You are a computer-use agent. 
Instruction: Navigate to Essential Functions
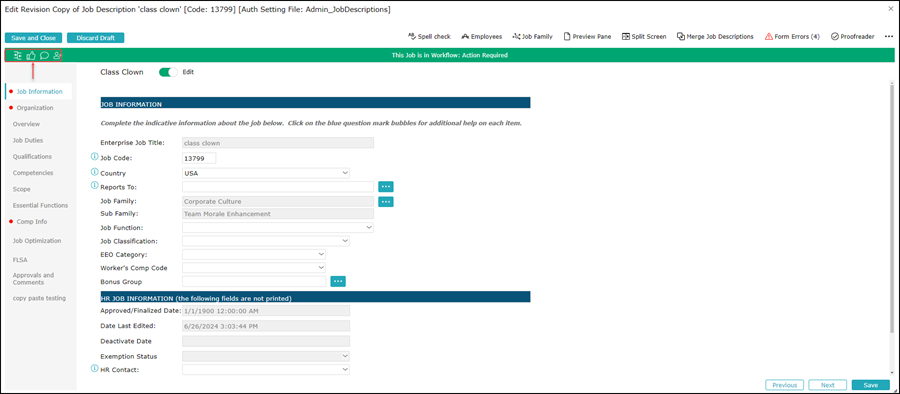tap(40, 205)
